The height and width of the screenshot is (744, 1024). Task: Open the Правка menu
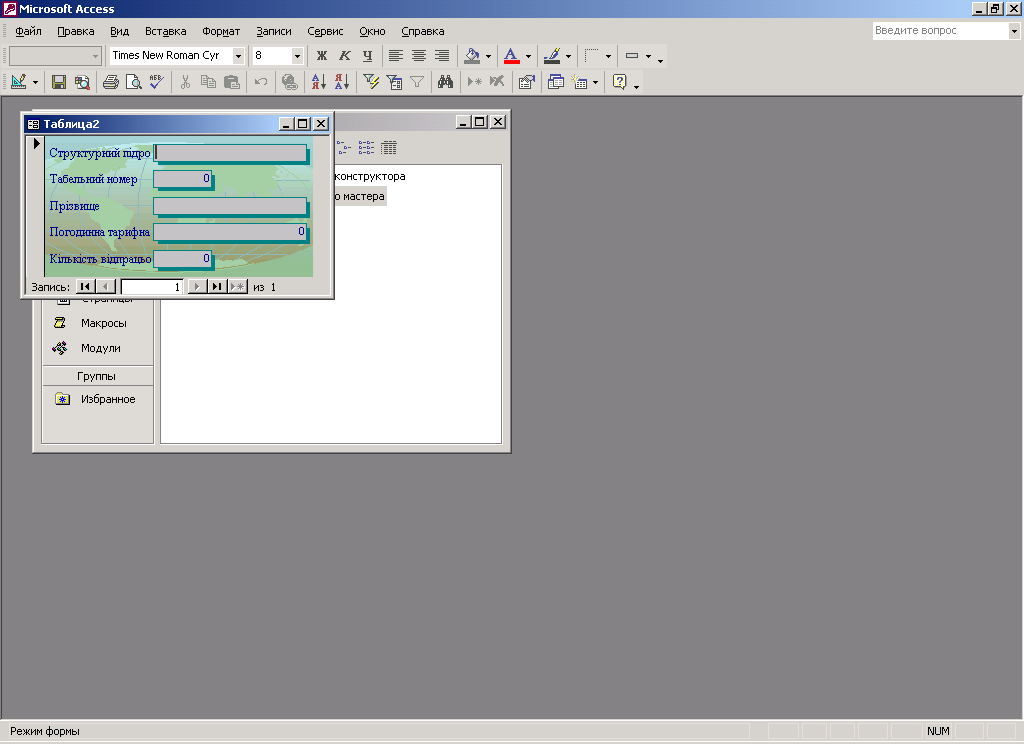tap(76, 31)
